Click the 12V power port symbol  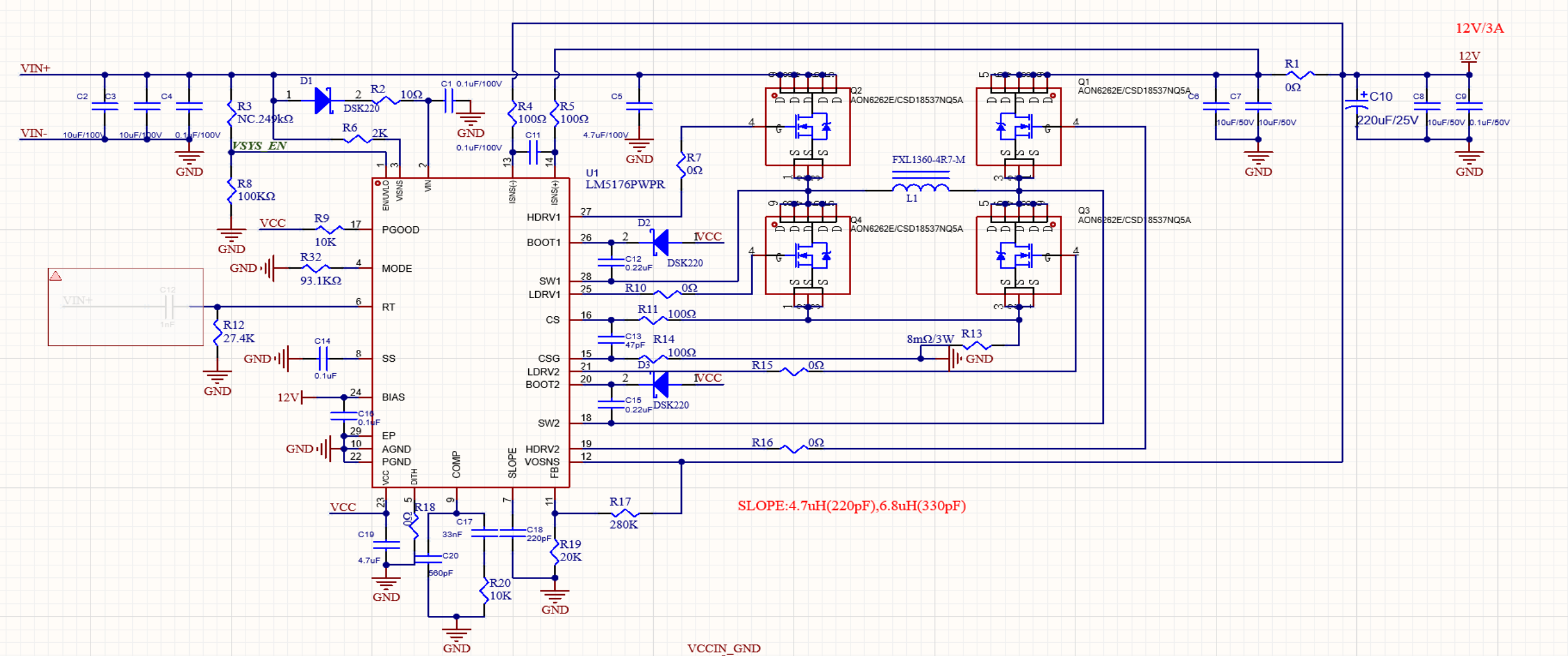[1469, 59]
